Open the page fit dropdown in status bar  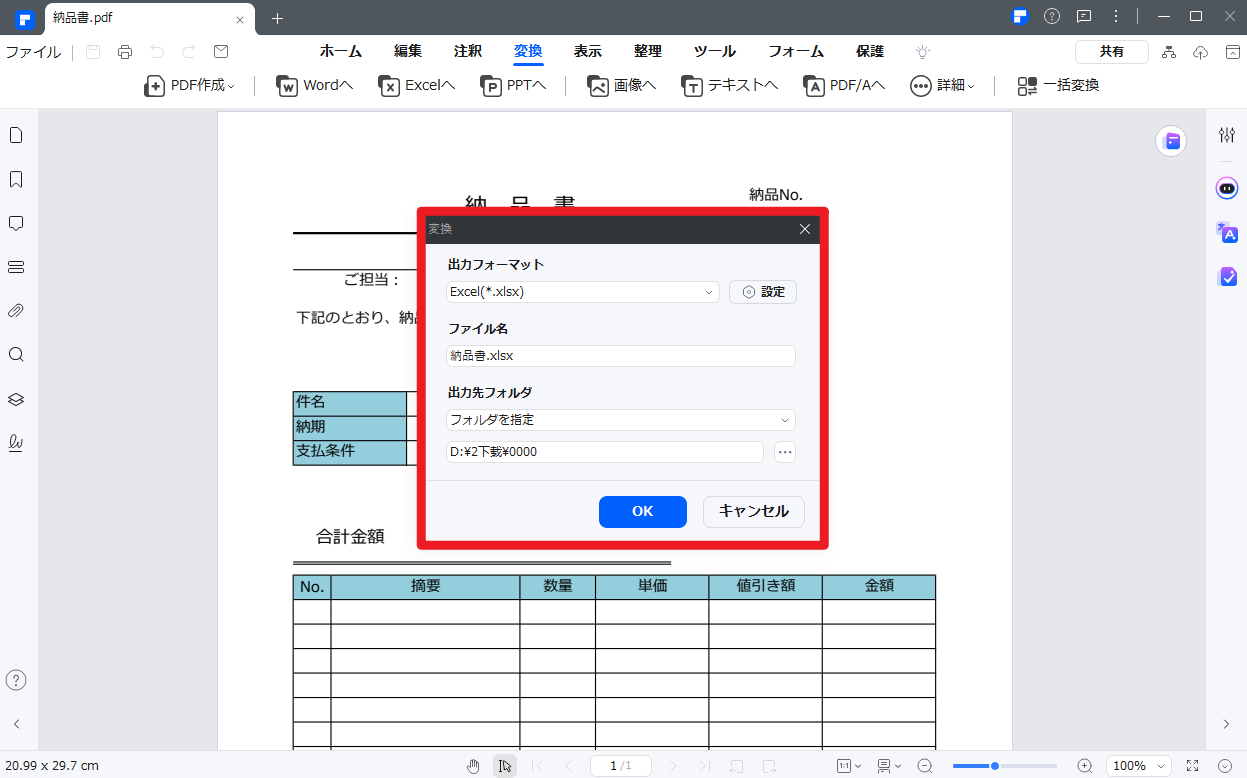pos(849,766)
